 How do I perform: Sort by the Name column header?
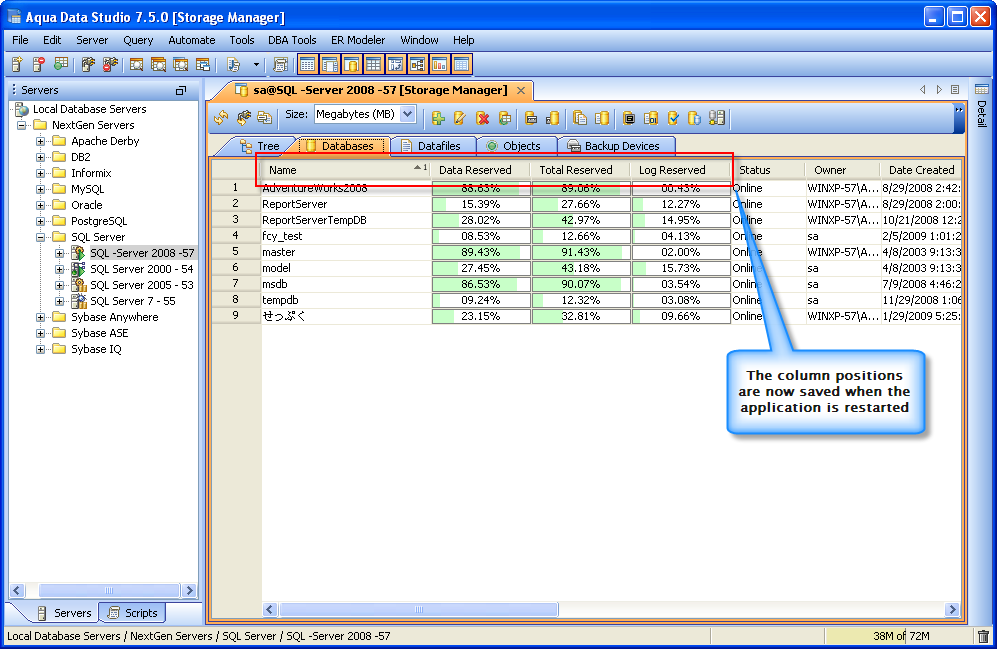[x=347, y=170]
